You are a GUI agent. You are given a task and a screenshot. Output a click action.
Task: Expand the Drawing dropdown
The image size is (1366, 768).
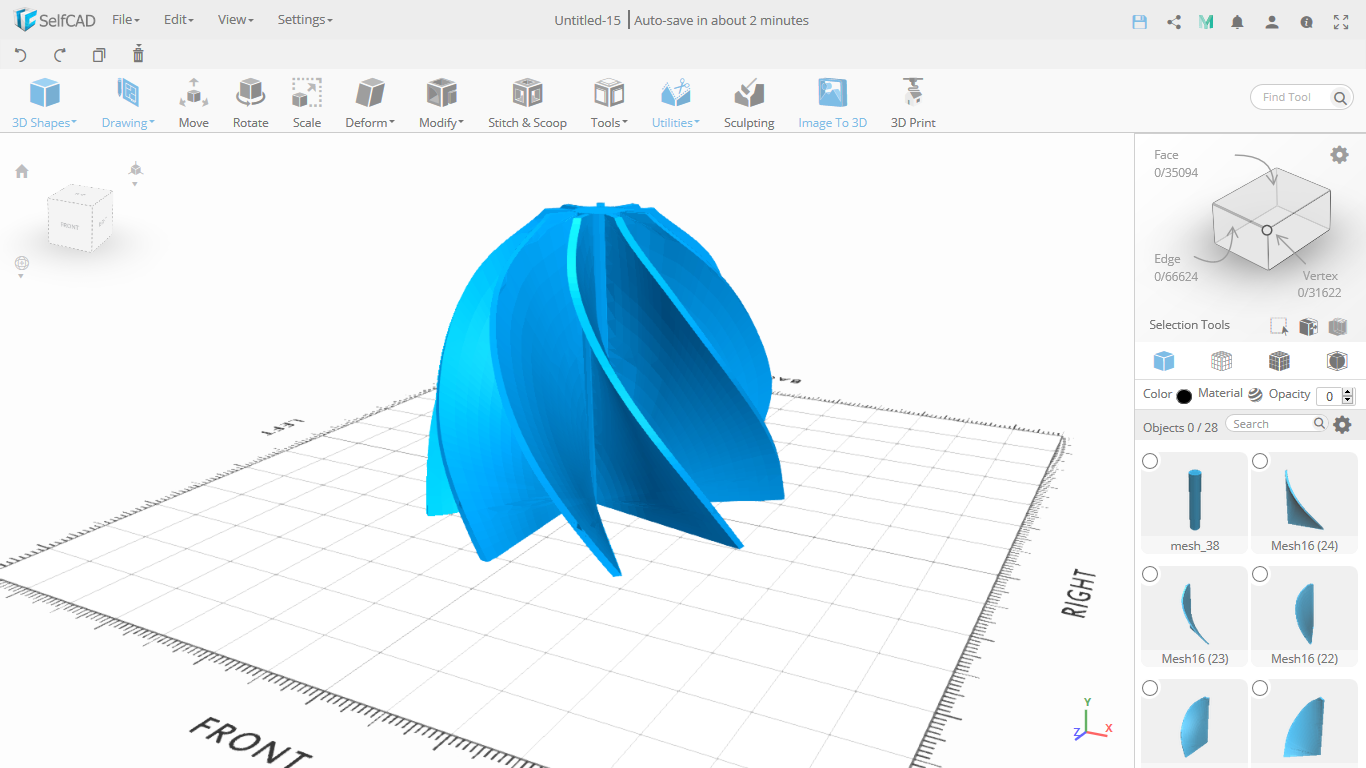tap(128, 104)
